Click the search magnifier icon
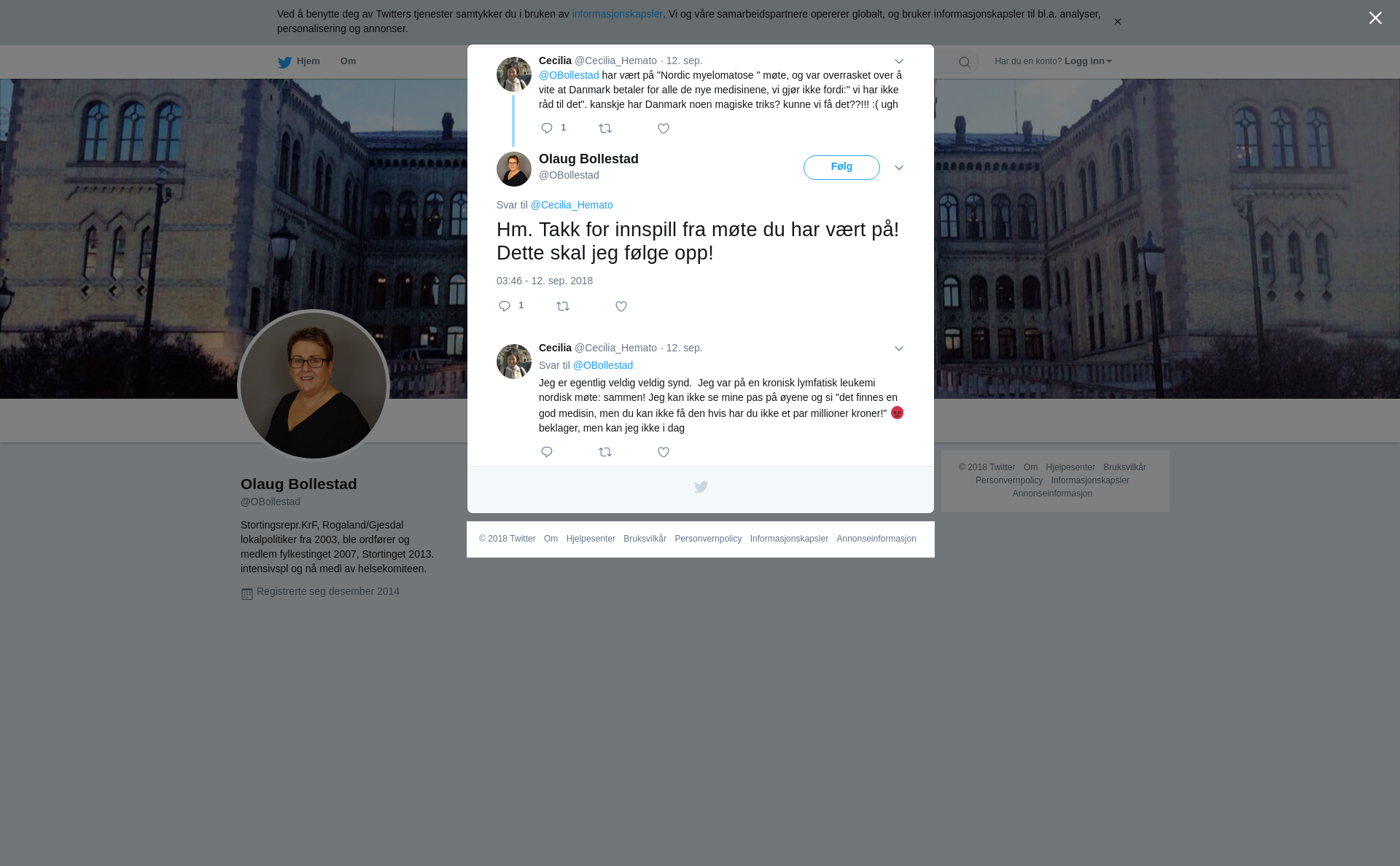 coord(965,62)
